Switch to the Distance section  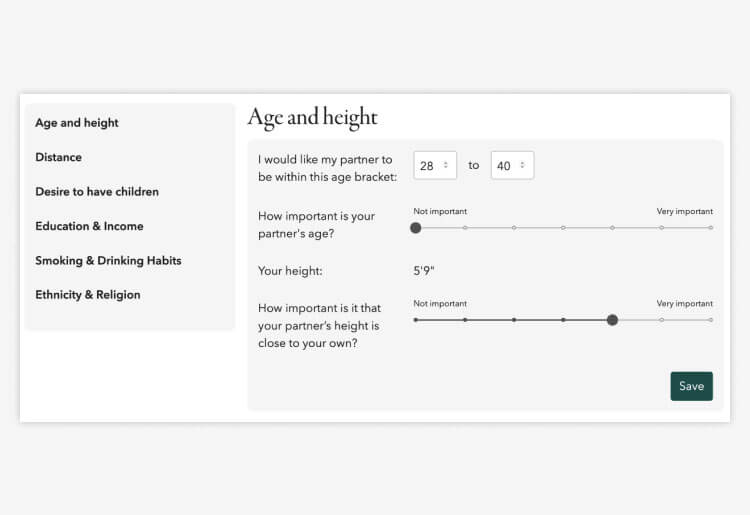59,157
